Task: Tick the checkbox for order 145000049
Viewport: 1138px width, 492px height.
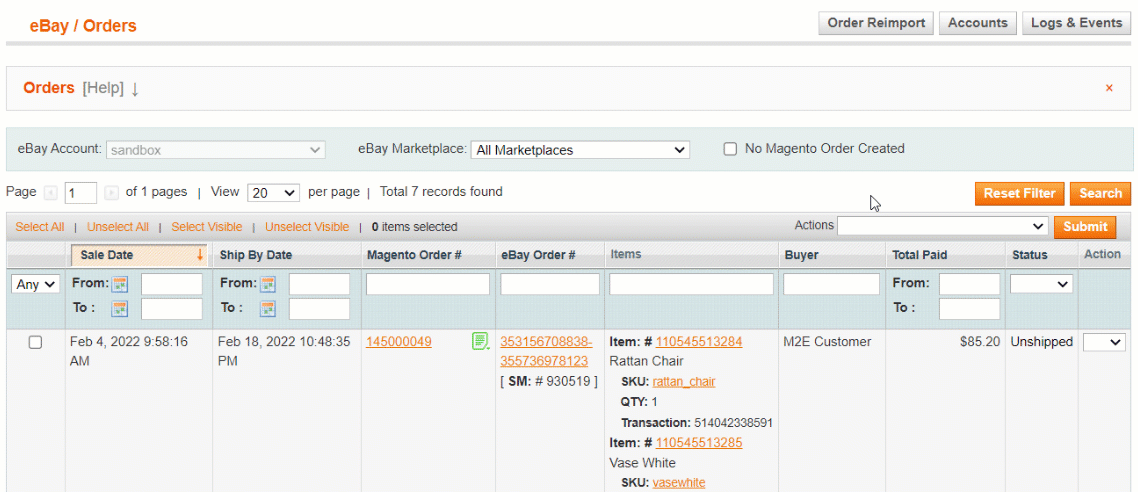Action: pos(35,342)
